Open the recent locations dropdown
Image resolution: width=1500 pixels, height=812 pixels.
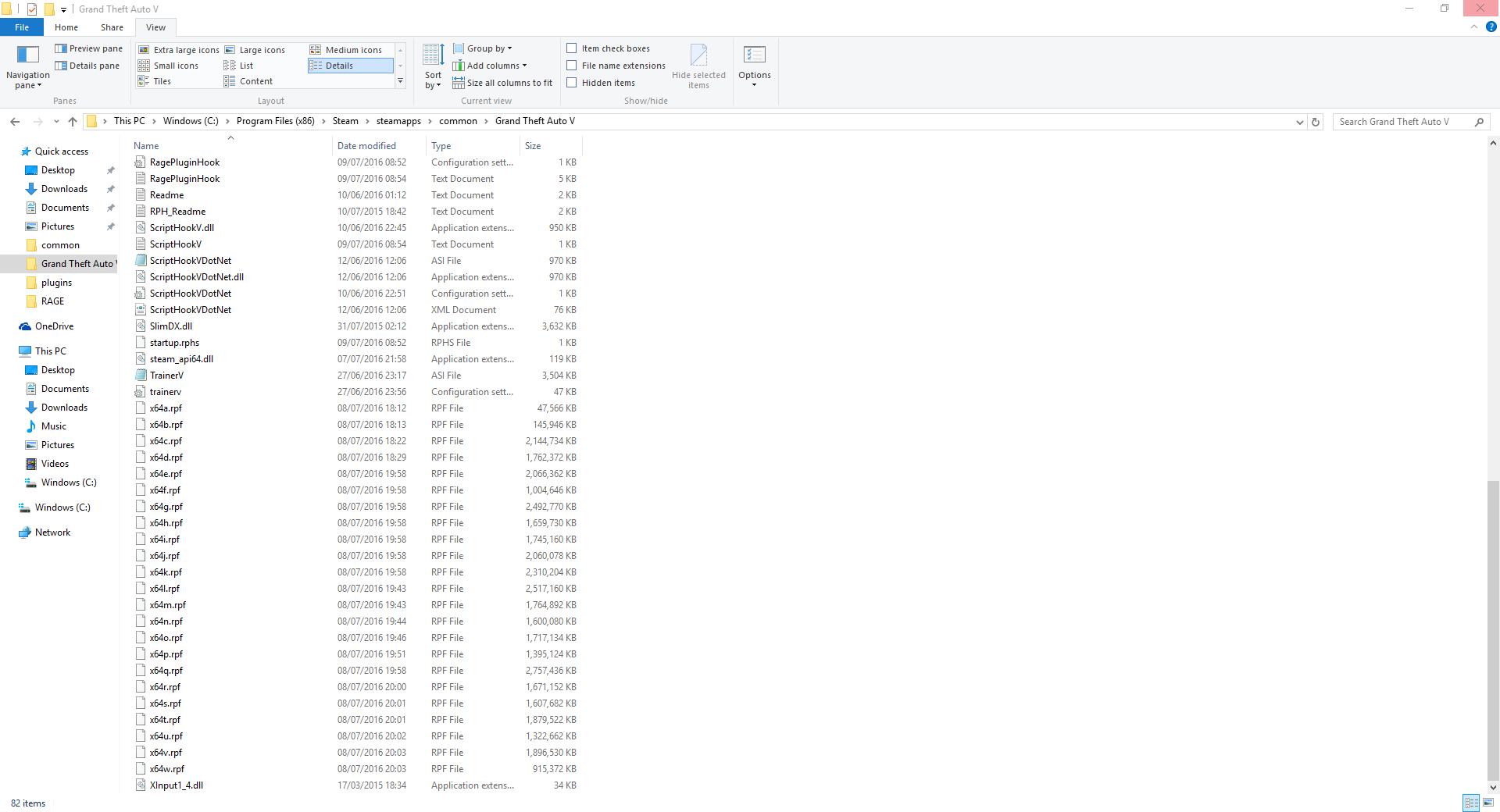pyautogui.click(x=56, y=122)
